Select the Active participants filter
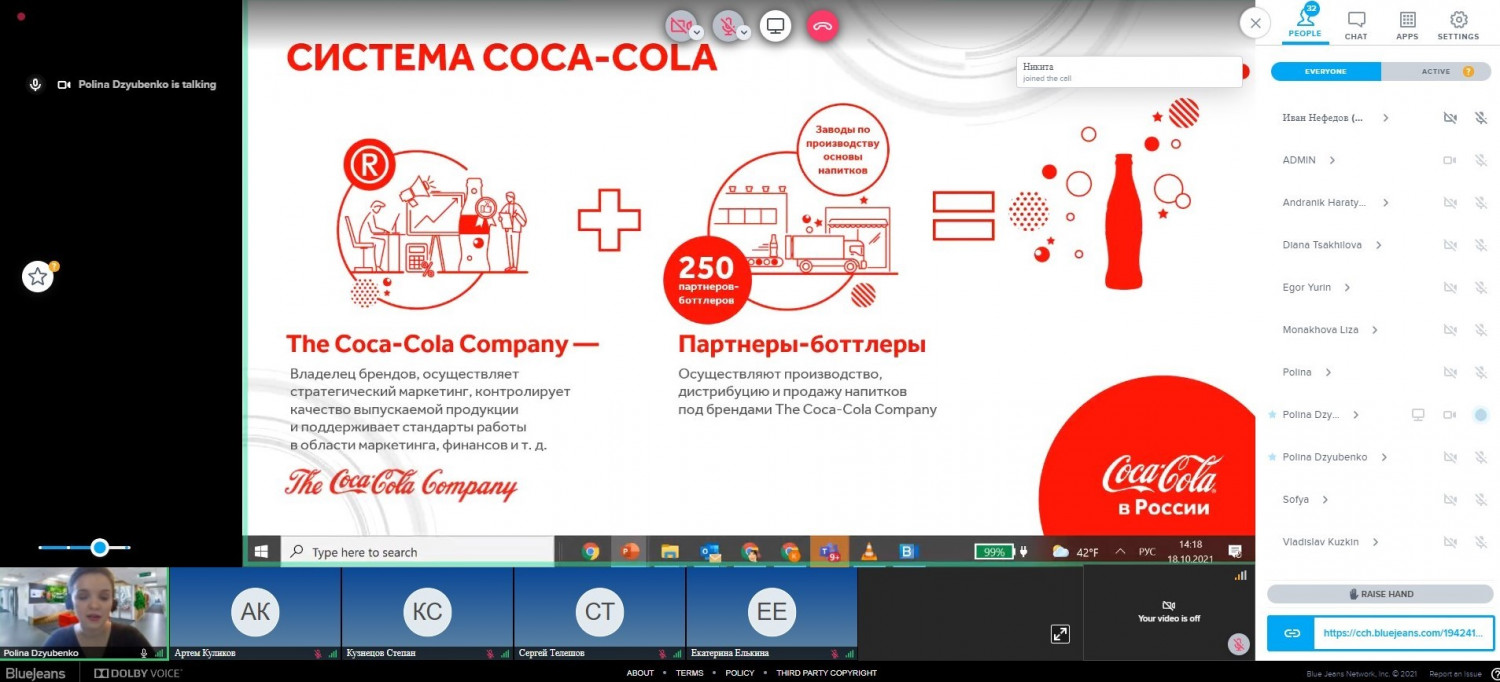This screenshot has width=1500, height=682. 1435,72
